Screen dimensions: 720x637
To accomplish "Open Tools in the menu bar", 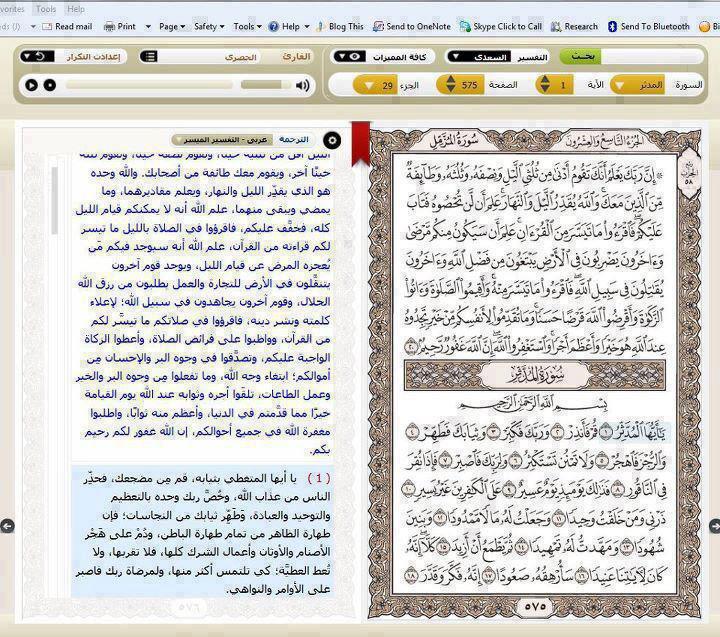I will (45, 9).
